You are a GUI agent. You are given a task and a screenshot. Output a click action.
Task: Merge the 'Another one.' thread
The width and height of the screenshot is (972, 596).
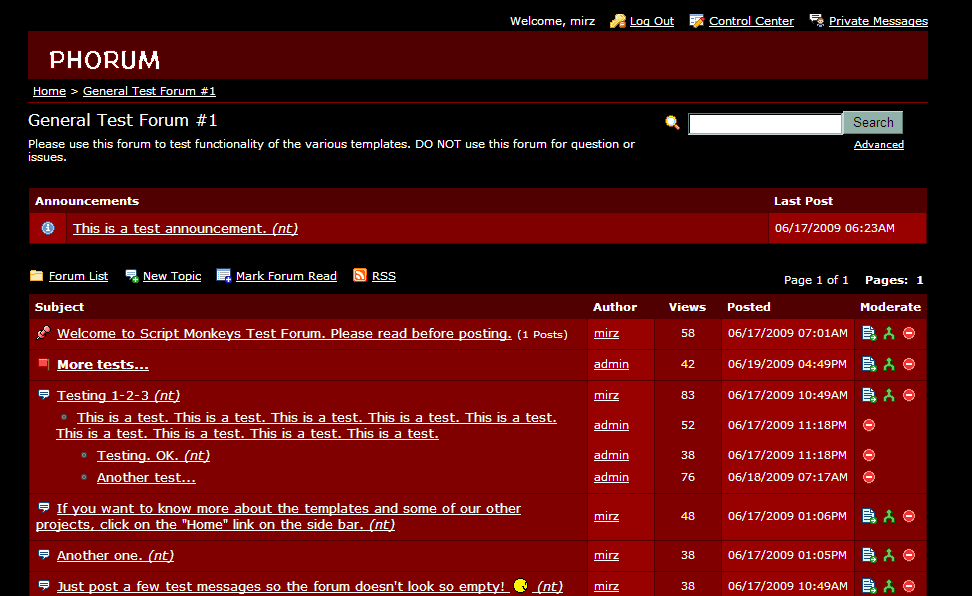pos(889,555)
